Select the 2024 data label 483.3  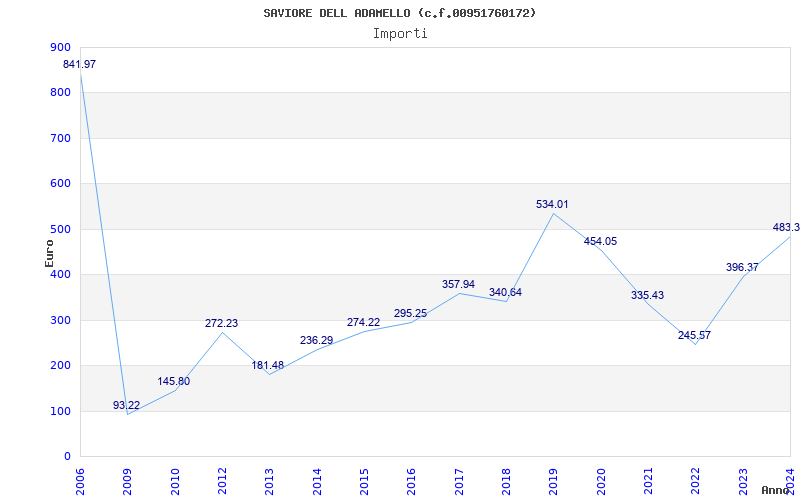(x=786, y=227)
